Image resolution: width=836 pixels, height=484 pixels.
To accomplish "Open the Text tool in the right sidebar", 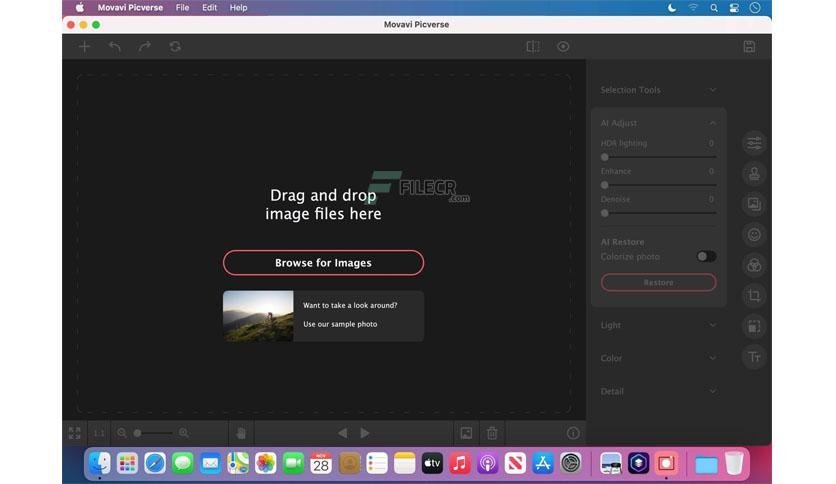I will tap(754, 356).
